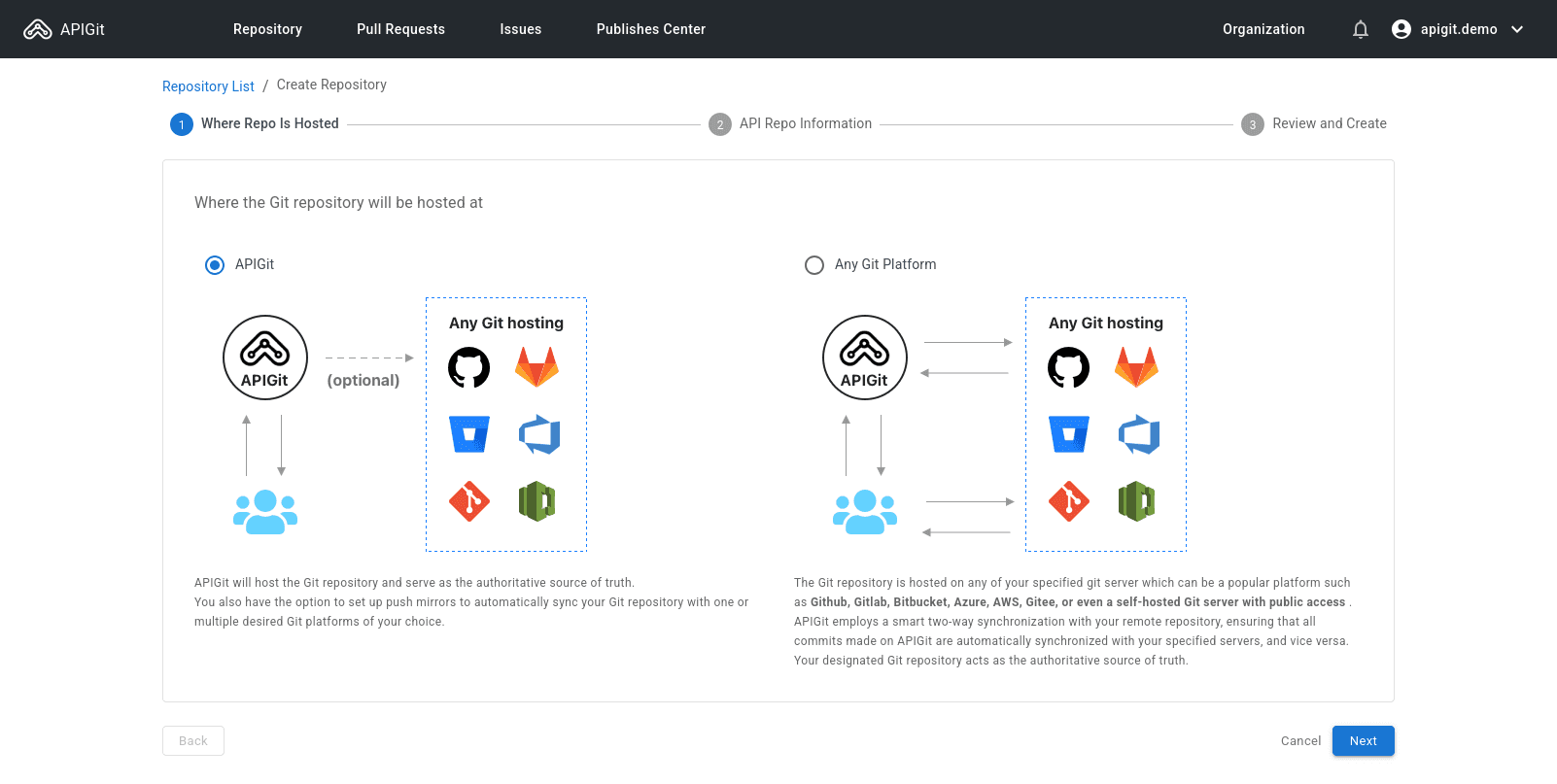The image size is (1557, 784).
Task: Click the GitLab icon in left diagram
Action: click(x=536, y=367)
